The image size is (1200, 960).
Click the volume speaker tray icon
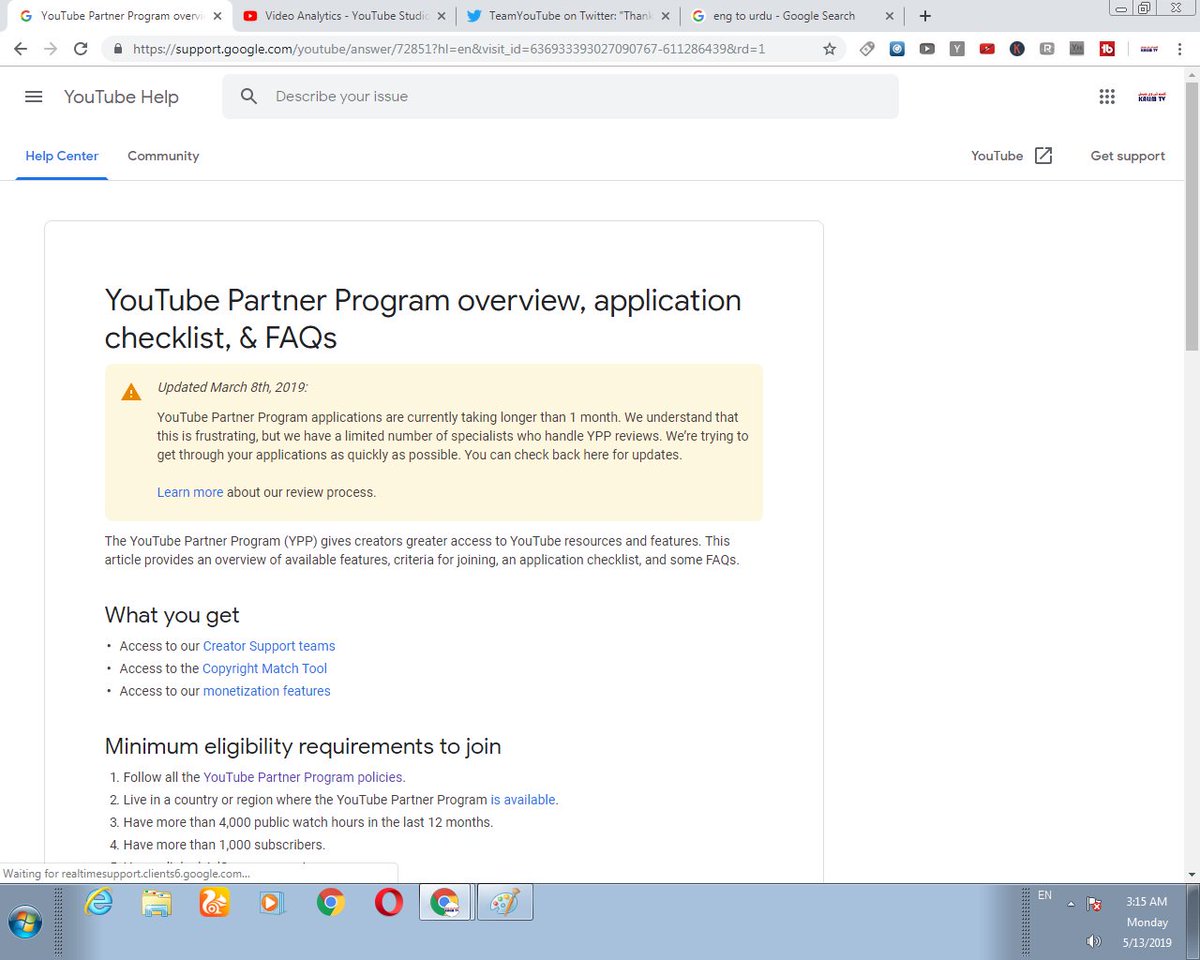1093,941
